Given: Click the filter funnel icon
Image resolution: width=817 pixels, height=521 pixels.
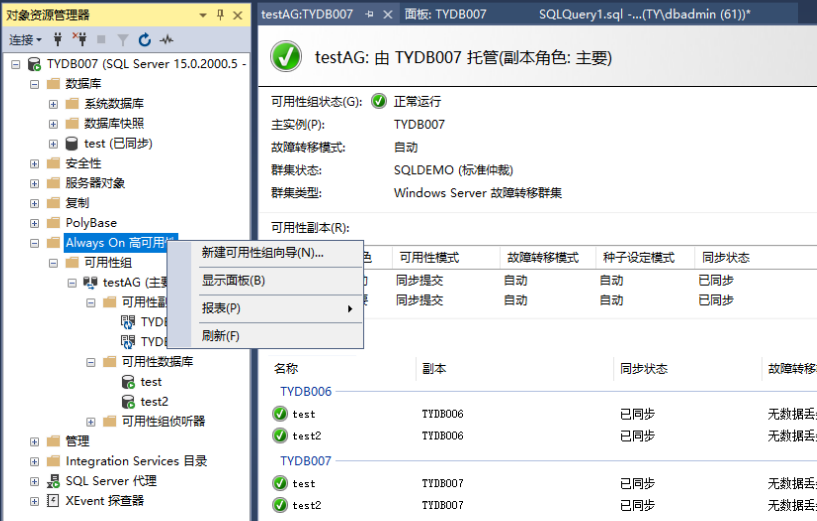Looking at the screenshot, I should pos(123,40).
